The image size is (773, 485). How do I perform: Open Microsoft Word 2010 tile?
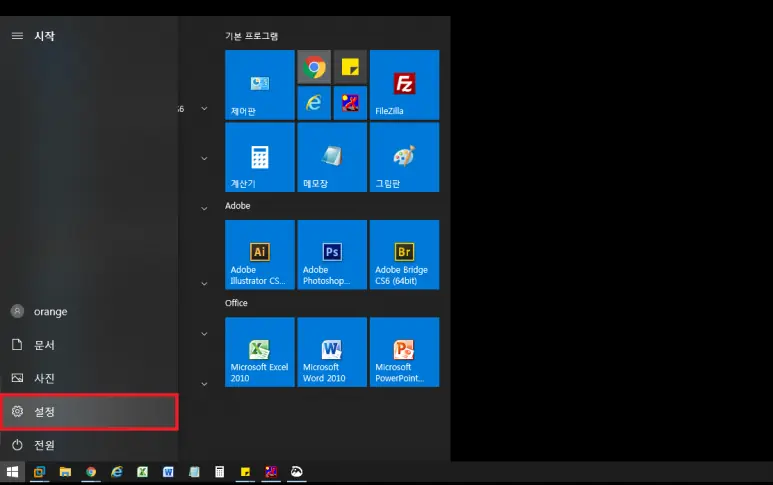tap(332, 352)
